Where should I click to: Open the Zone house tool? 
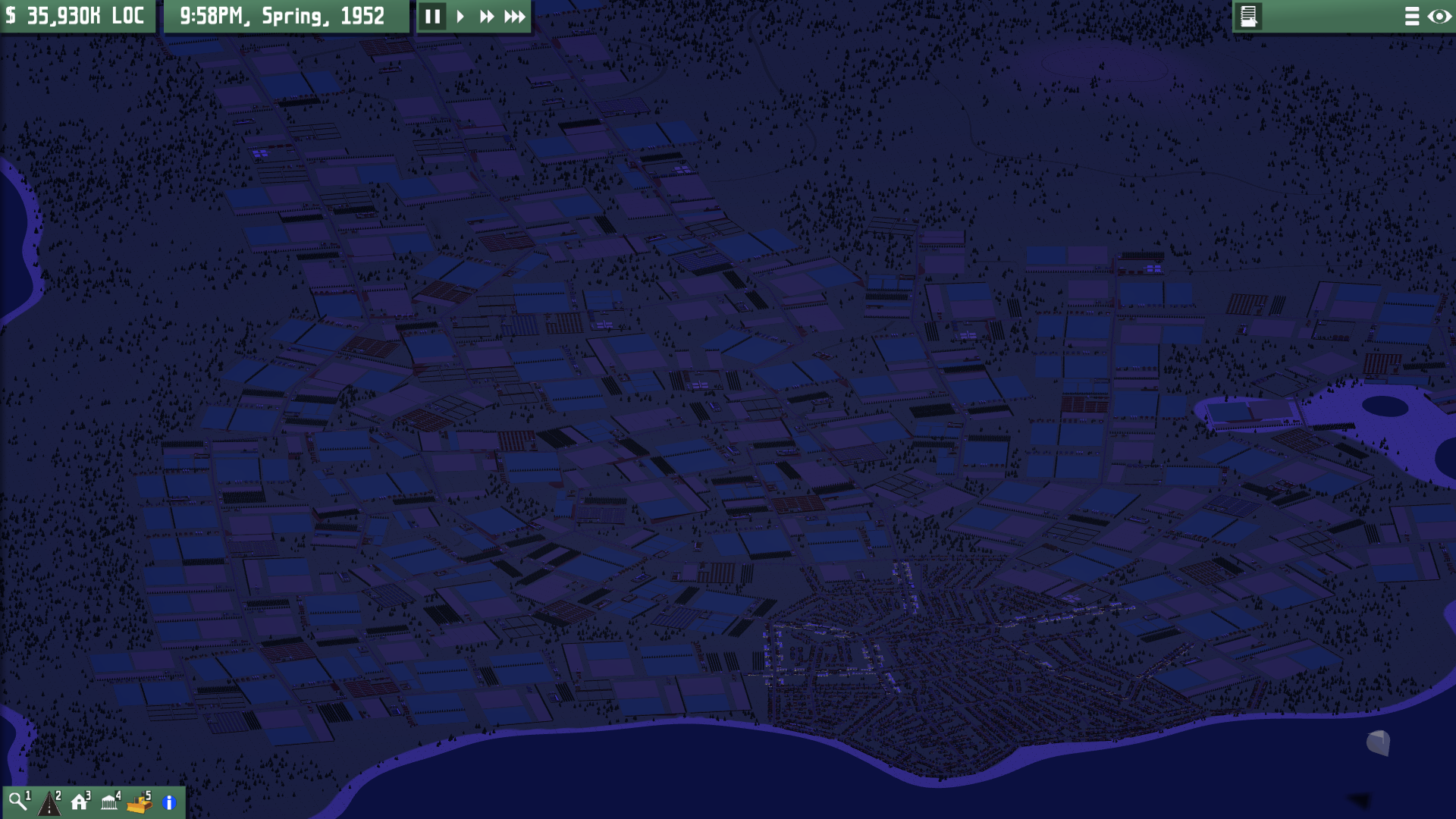80,802
